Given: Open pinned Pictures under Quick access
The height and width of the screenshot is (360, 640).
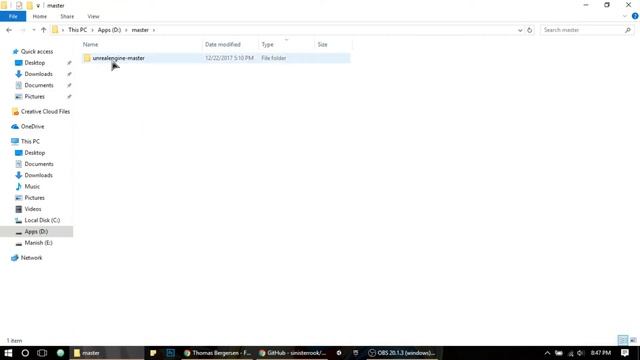Looking at the screenshot, I should [34, 97].
